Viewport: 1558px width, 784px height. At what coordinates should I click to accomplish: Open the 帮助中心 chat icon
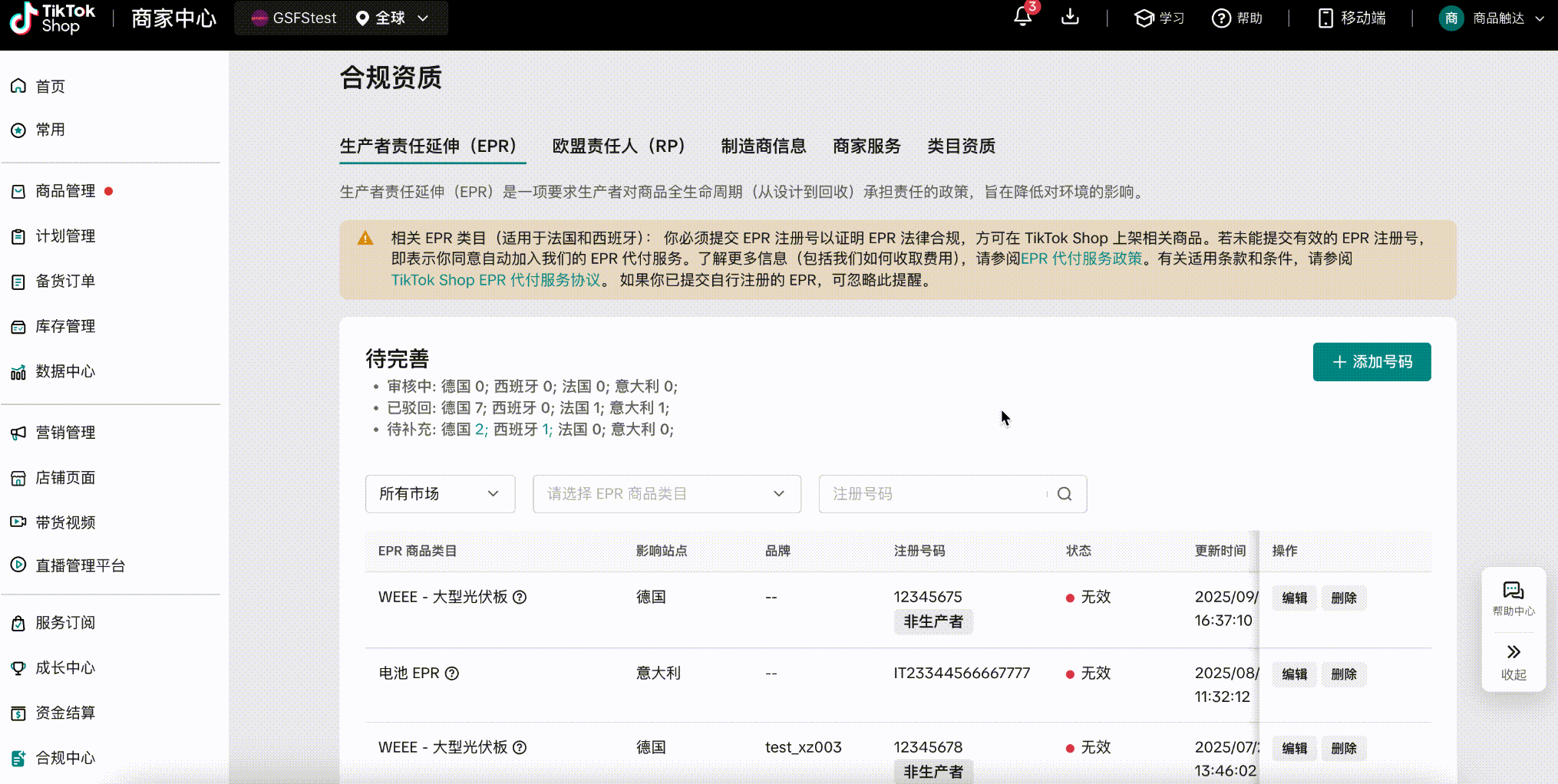1513,591
